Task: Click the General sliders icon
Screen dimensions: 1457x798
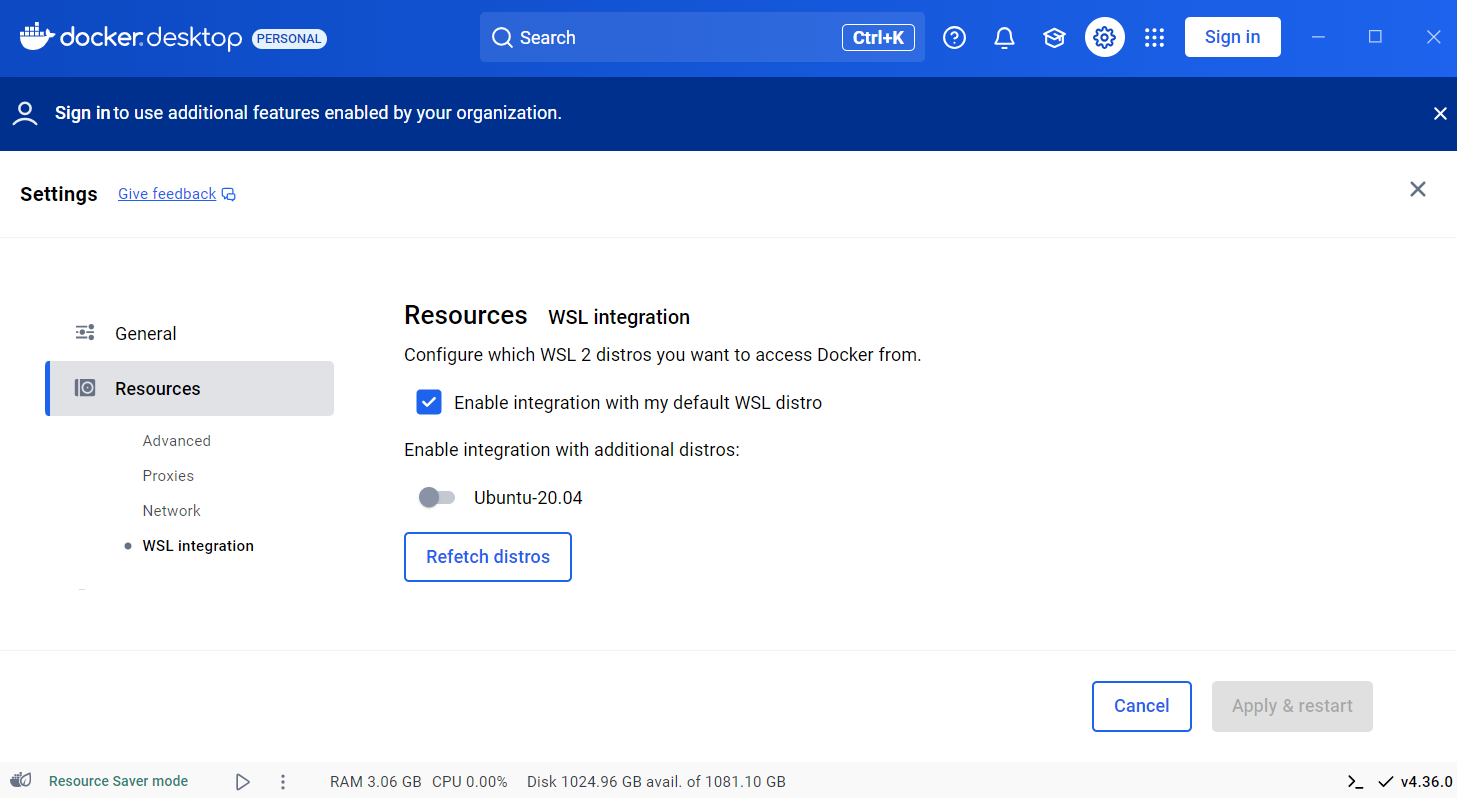Action: (86, 333)
